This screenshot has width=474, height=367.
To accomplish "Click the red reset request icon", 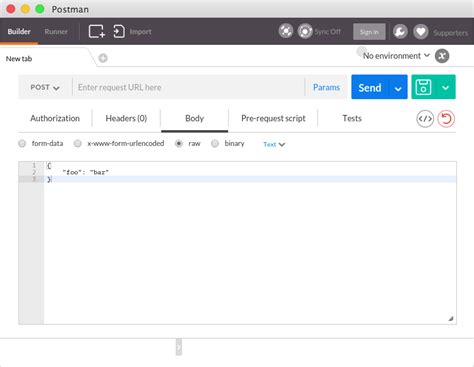I will (x=446, y=119).
